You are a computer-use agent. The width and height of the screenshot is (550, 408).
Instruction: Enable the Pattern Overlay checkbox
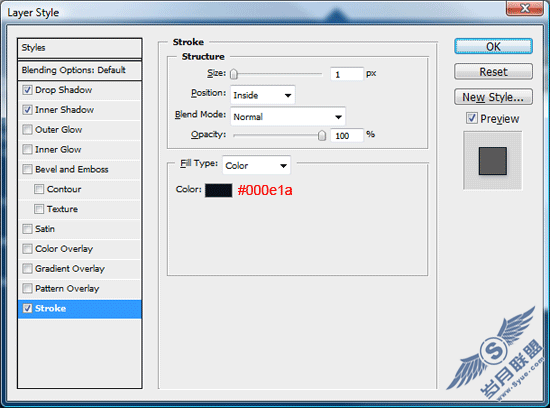click(x=27, y=289)
